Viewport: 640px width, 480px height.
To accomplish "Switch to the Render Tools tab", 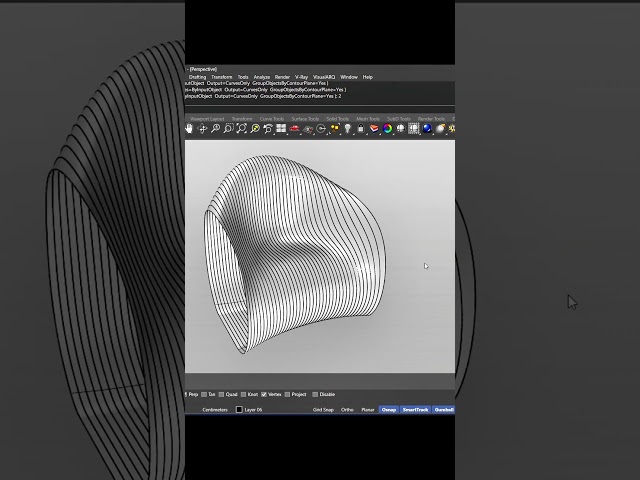I will 431,119.
